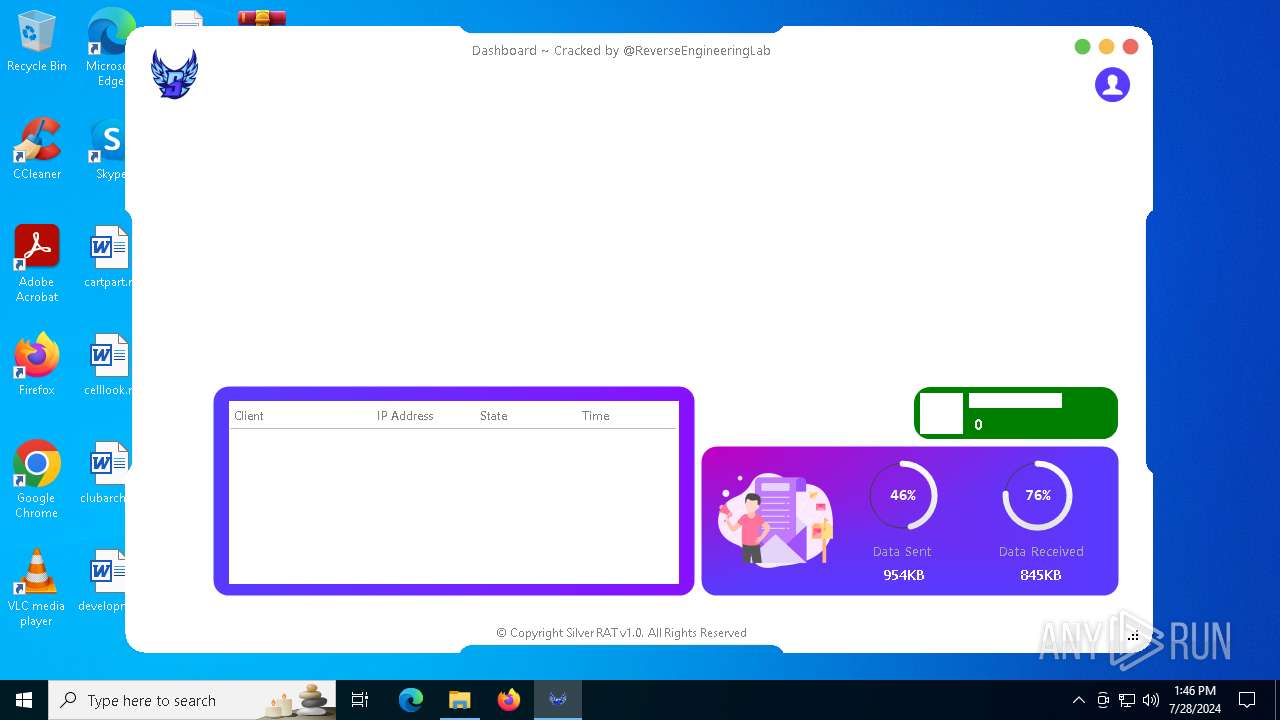The image size is (1280, 720).
Task: Click the dashboard title text
Action: (621, 50)
